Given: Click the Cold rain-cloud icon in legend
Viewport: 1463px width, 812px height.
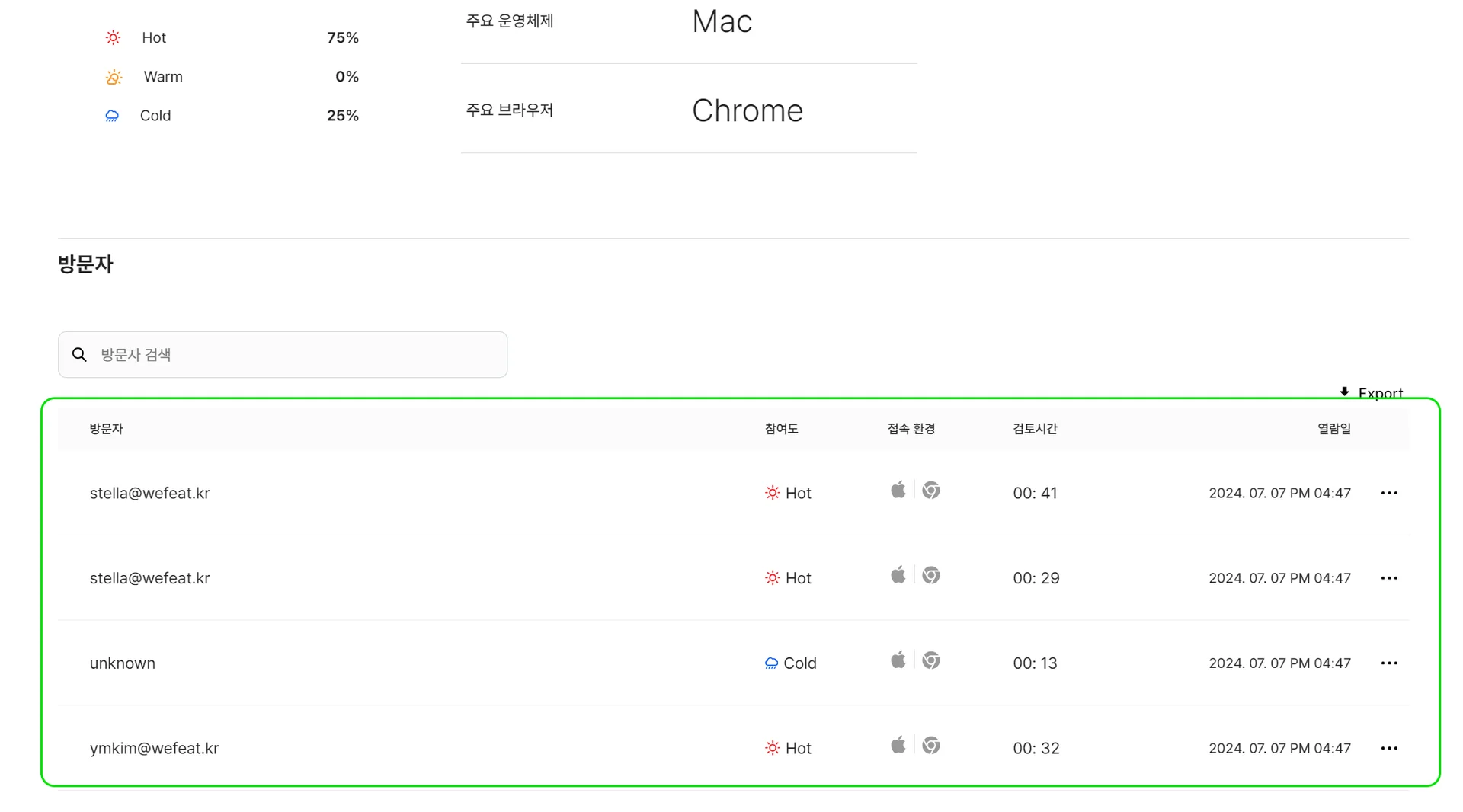Looking at the screenshot, I should [112, 116].
